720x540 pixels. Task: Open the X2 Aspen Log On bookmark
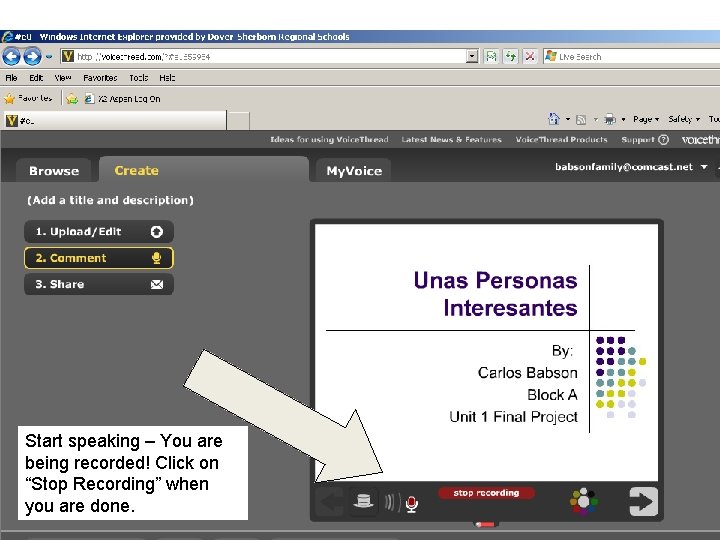tap(123, 99)
